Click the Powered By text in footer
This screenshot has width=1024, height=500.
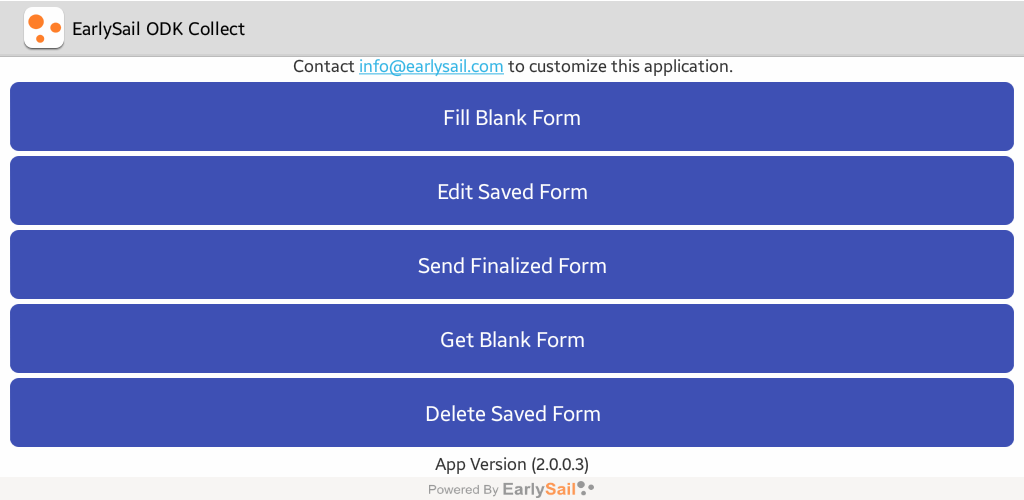pyautogui.click(x=463, y=490)
